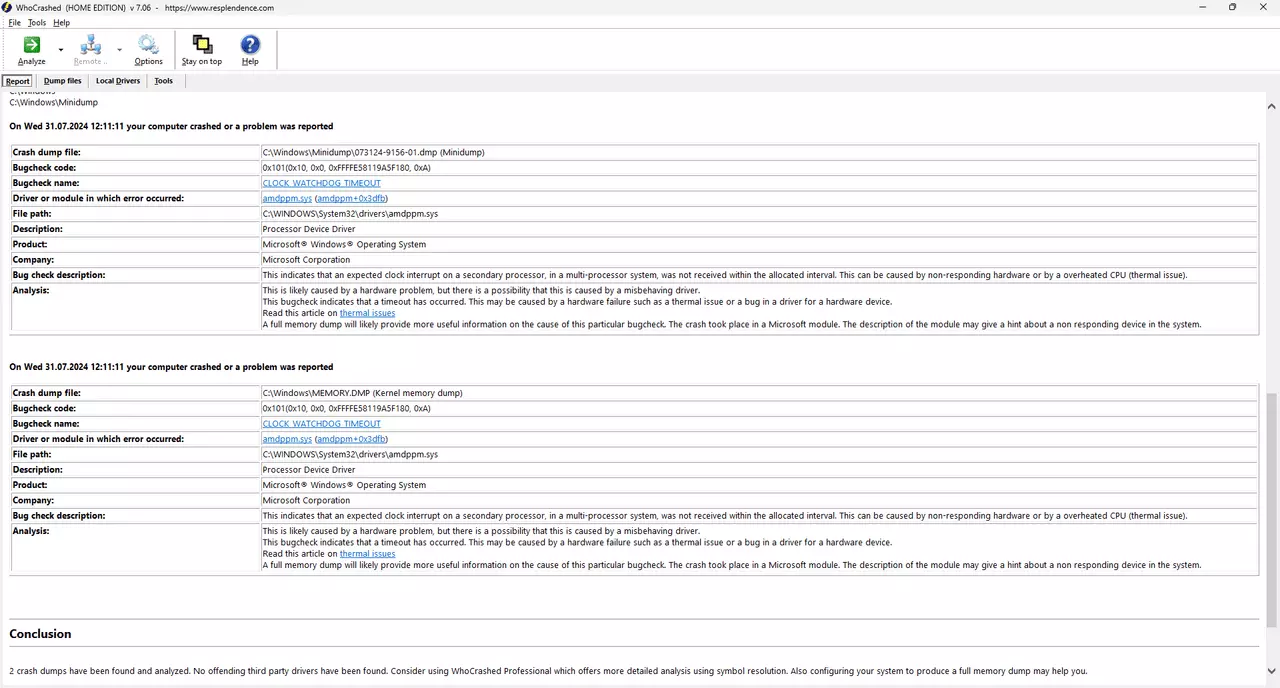Open the Tools tab beside Local Drivers
1280x688 pixels.
[163, 81]
